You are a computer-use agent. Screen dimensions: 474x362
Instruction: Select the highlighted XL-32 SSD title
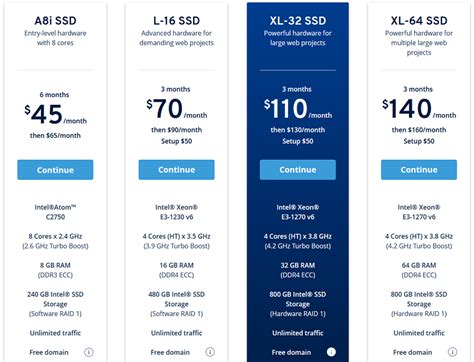(x=298, y=21)
